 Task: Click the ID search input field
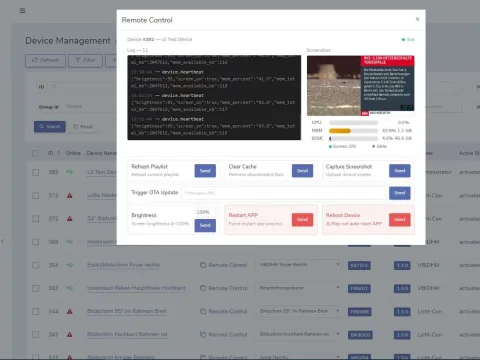point(83,87)
